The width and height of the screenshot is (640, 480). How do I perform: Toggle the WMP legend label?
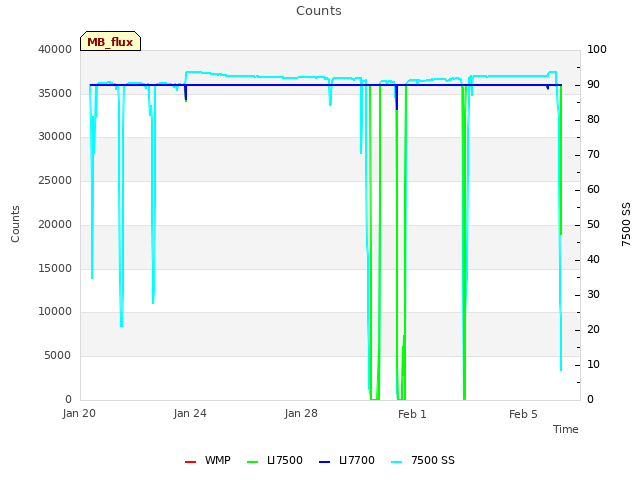pos(218,460)
